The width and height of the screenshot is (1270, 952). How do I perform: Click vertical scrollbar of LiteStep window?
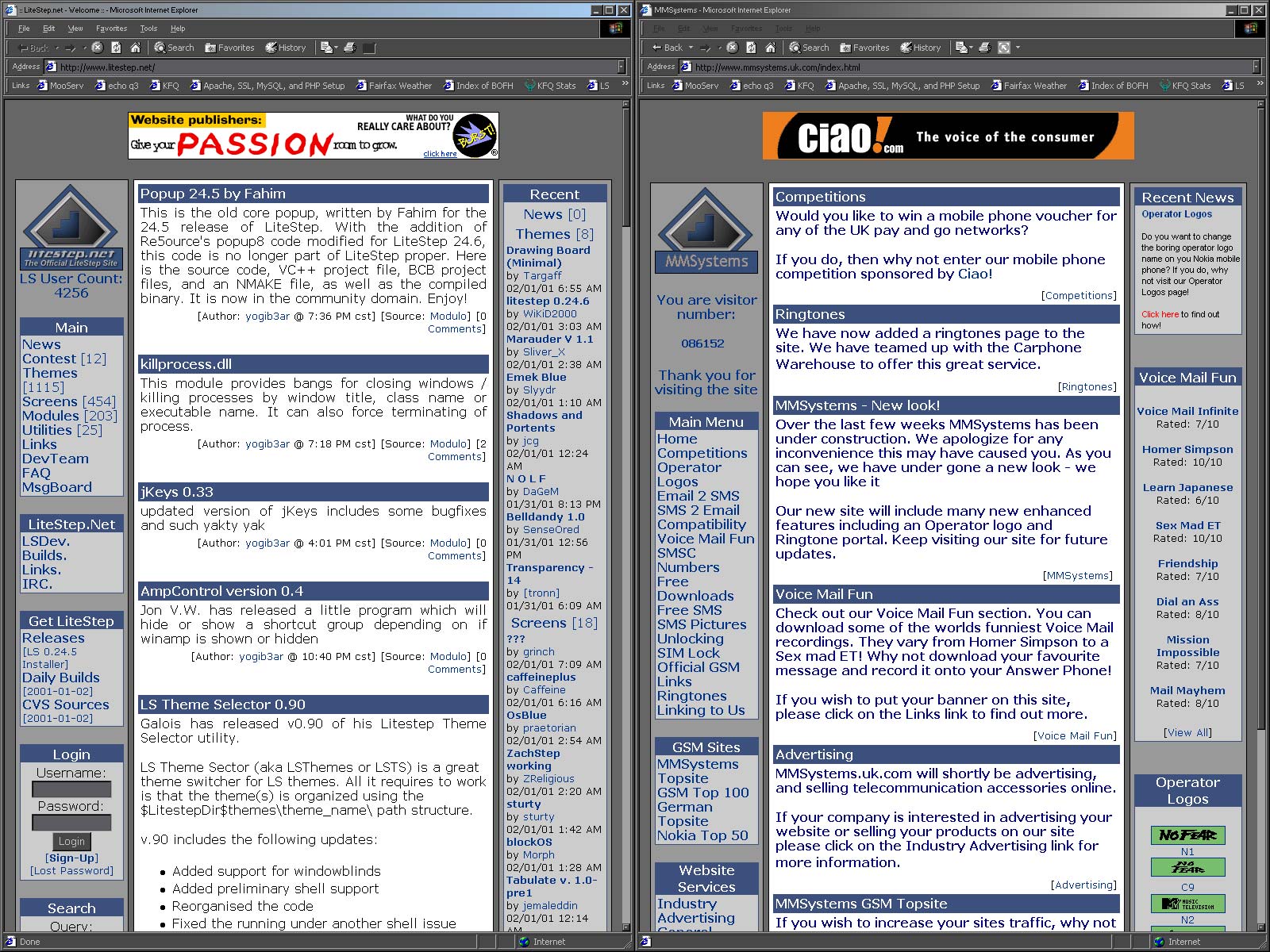[x=625, y=516]
